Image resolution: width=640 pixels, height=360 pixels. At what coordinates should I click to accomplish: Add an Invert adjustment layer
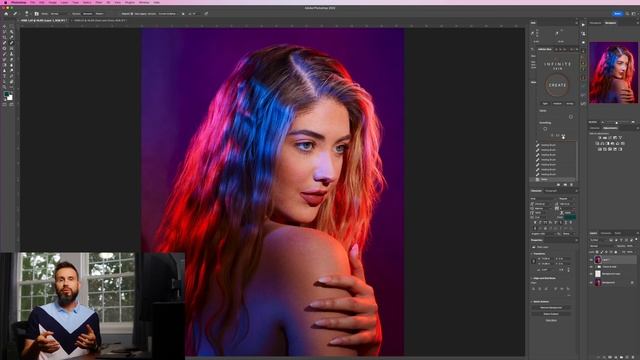(x=600, y=149)
